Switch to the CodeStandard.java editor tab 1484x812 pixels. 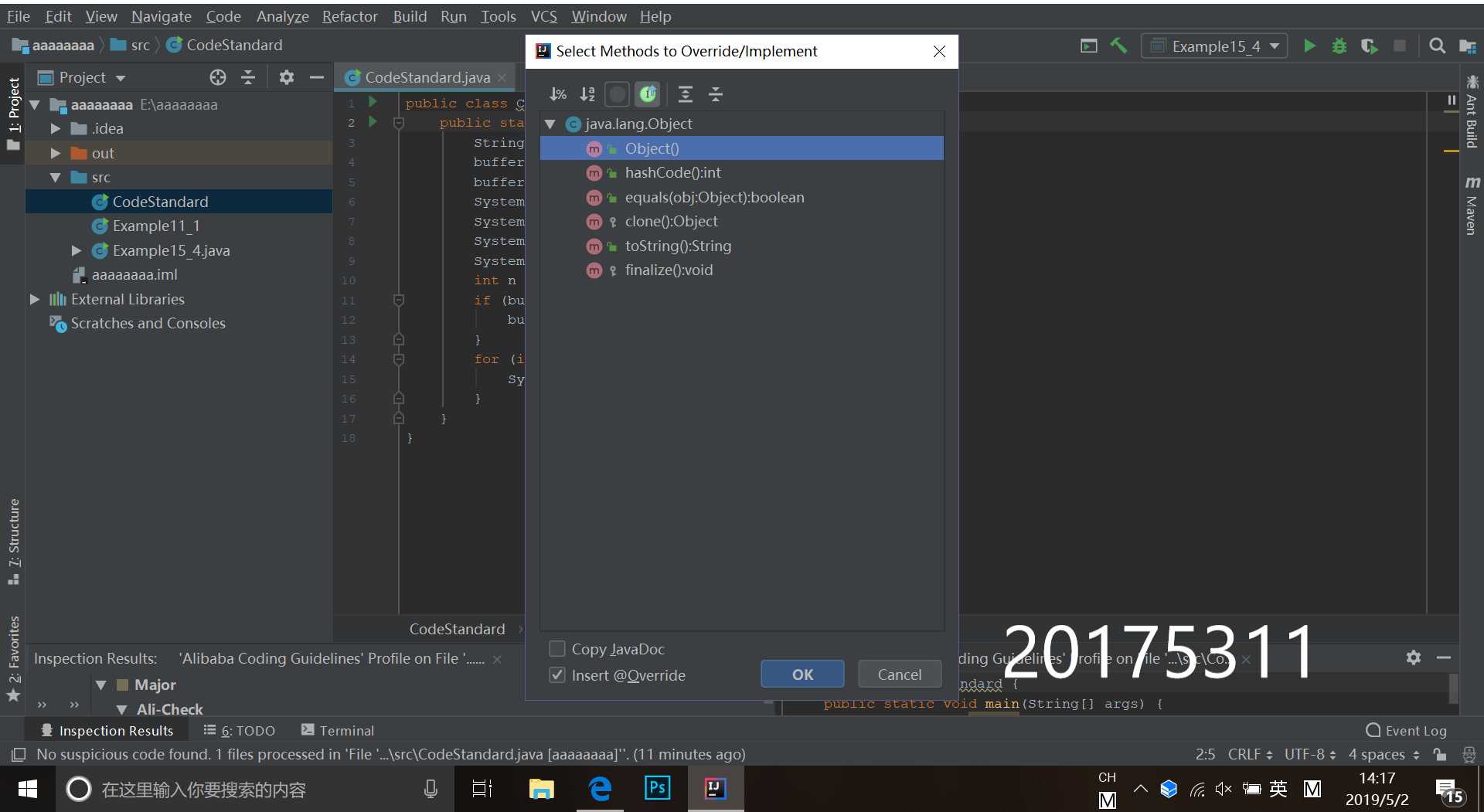pos(427,77)
